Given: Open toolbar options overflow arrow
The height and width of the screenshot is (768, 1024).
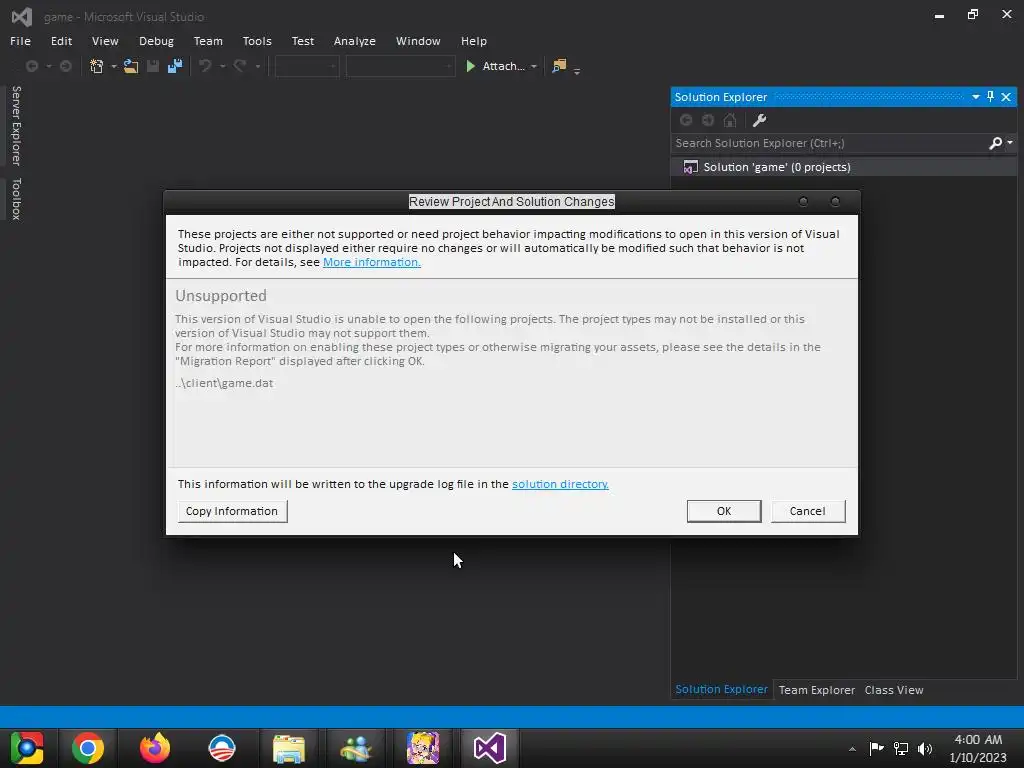Looking at the screenshot, I should pos(577,70).
